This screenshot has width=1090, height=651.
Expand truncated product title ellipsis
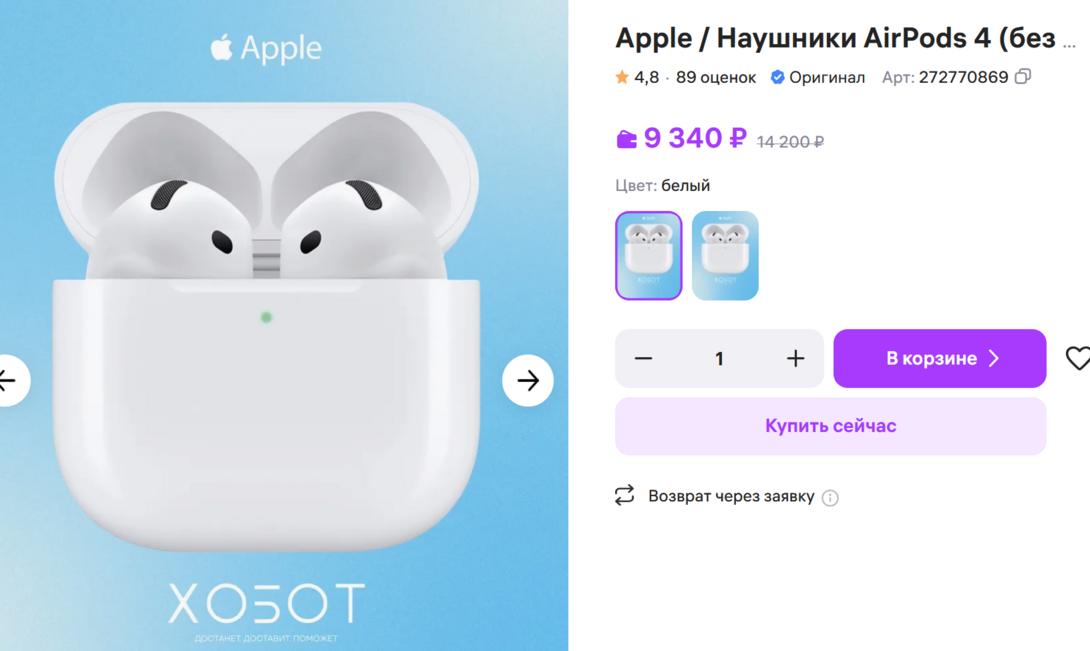pos(1069,44)
